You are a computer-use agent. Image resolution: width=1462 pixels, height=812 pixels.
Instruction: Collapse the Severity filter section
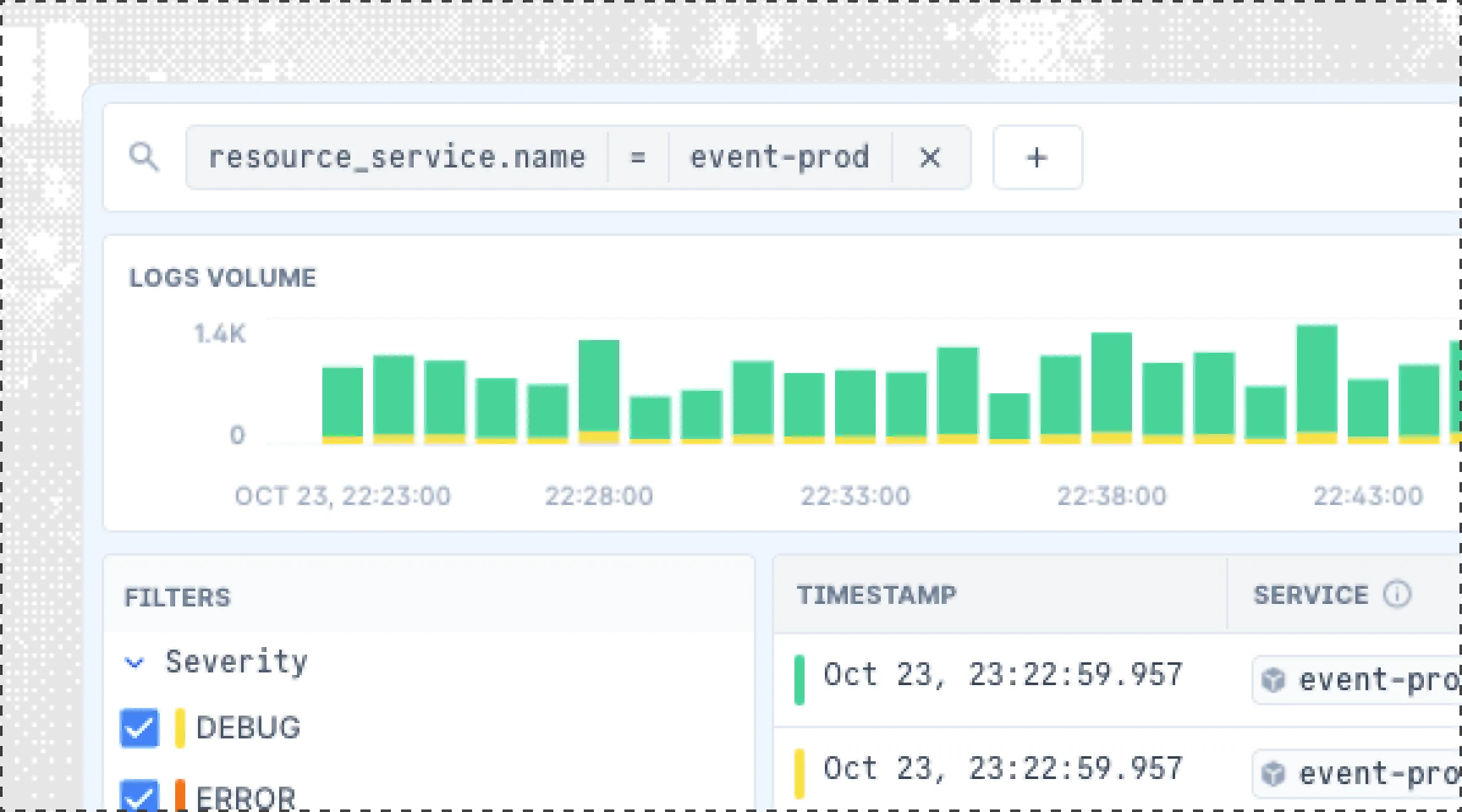click(135, 663)
